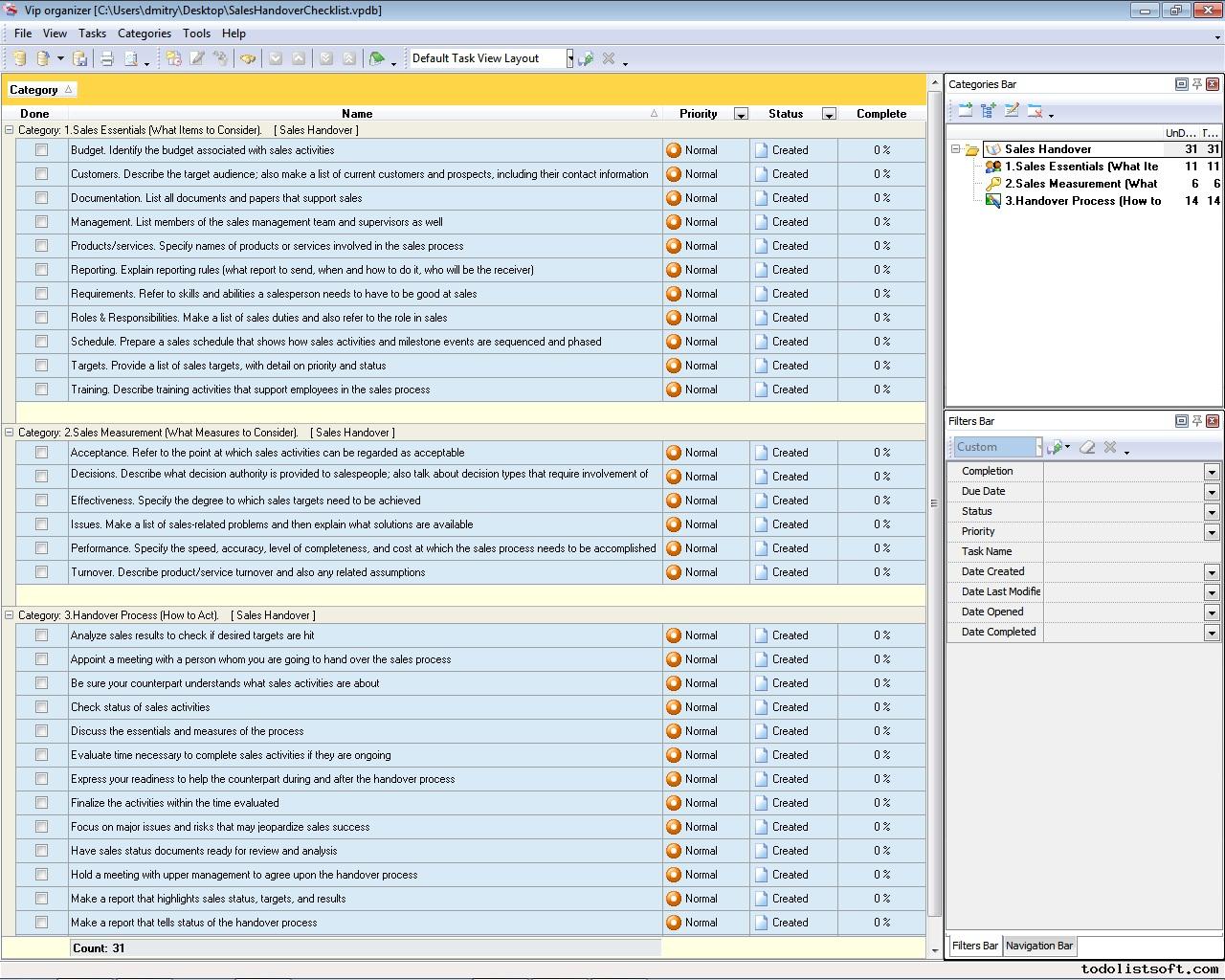Sort by the Name column header
Viewport: 1225px width, 980px height.
[x=357, y=114]
